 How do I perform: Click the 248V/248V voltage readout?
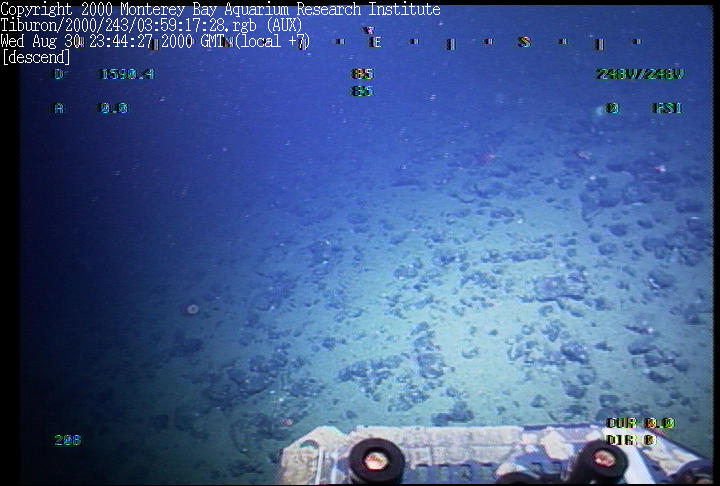coord(640,74)
